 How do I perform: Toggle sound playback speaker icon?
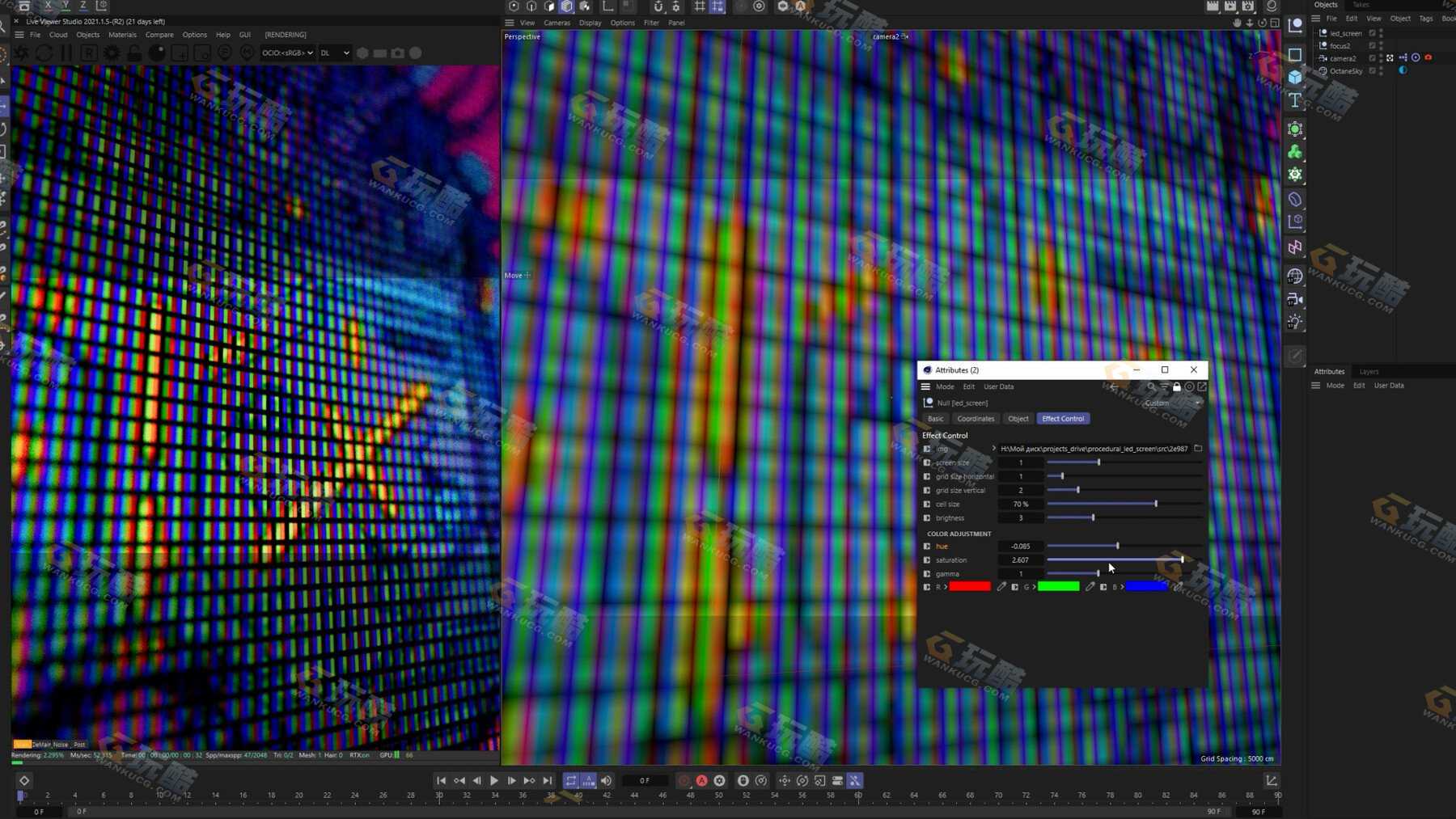point(606,780)
